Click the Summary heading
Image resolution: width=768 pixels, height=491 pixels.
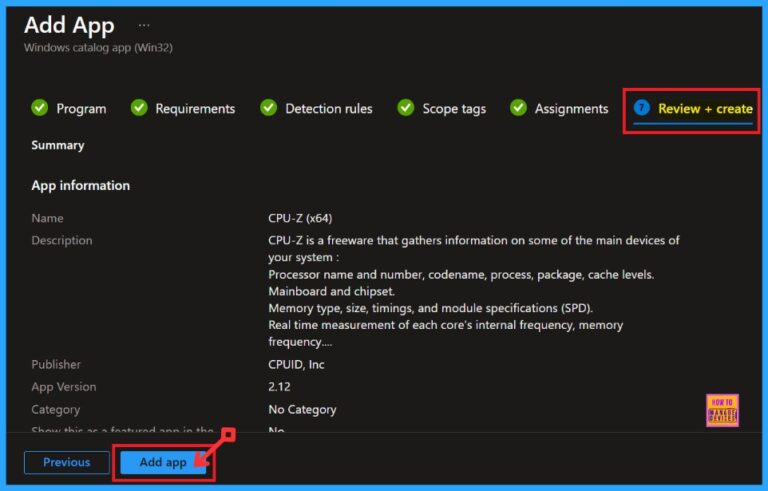[58, 145]
